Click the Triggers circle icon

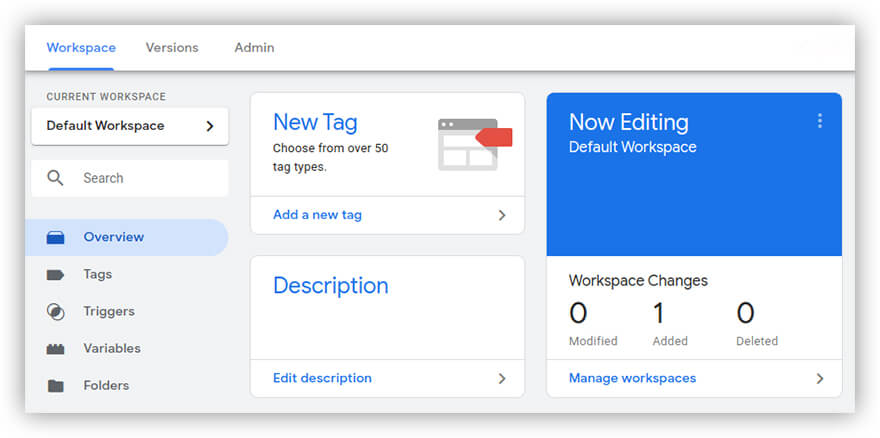point(56,312)
